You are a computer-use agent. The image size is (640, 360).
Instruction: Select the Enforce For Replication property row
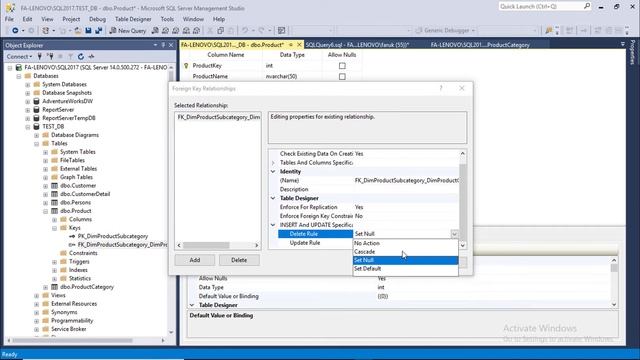[x=369, y=207]
